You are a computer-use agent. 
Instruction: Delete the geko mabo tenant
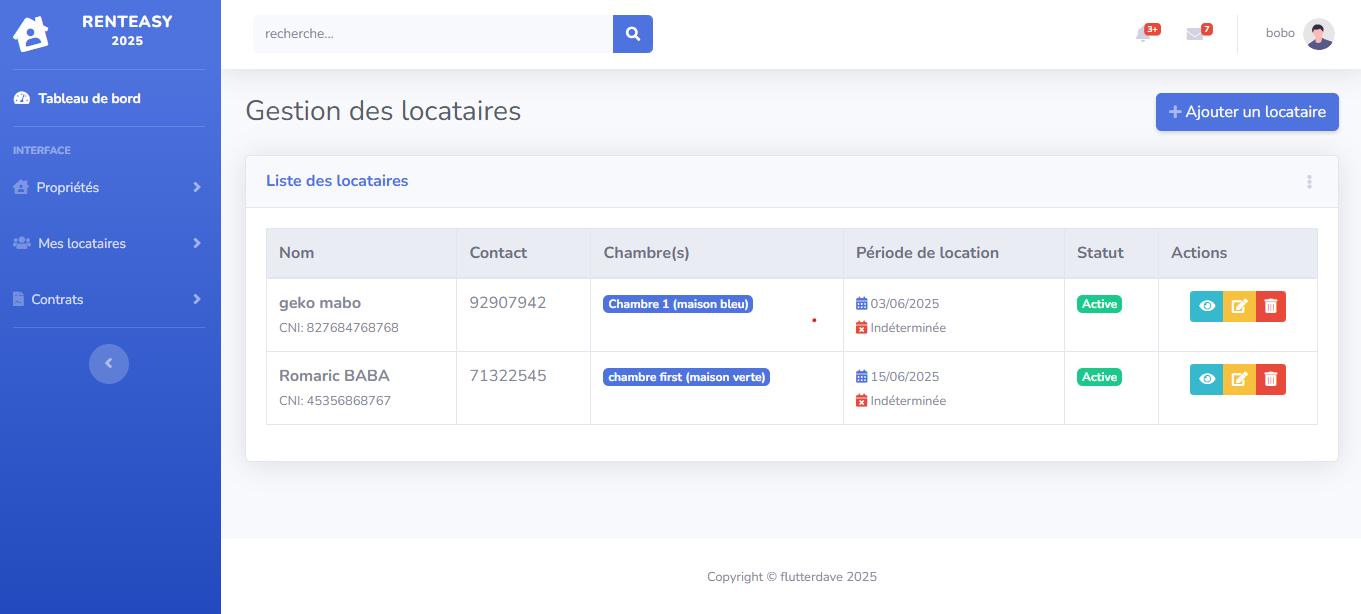(1271, 306)
